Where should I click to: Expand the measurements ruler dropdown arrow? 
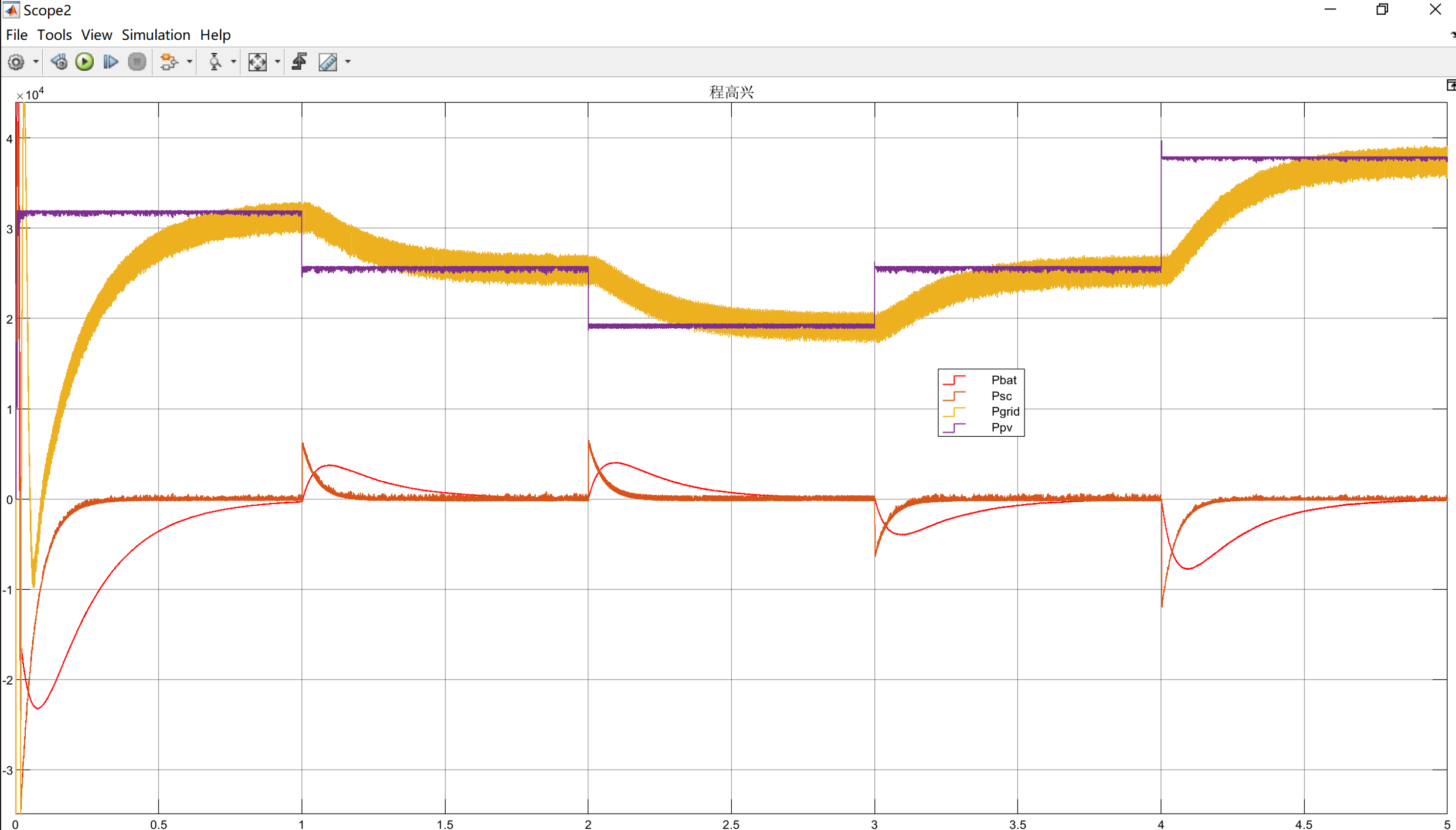pyautogui.click(x=348, y=62)
